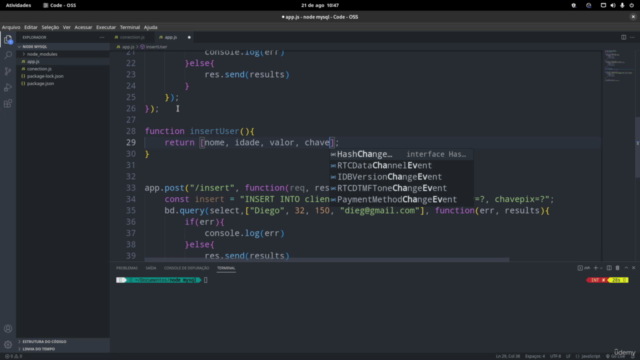Maximize the terminal panel size

(x=626, y=268)
